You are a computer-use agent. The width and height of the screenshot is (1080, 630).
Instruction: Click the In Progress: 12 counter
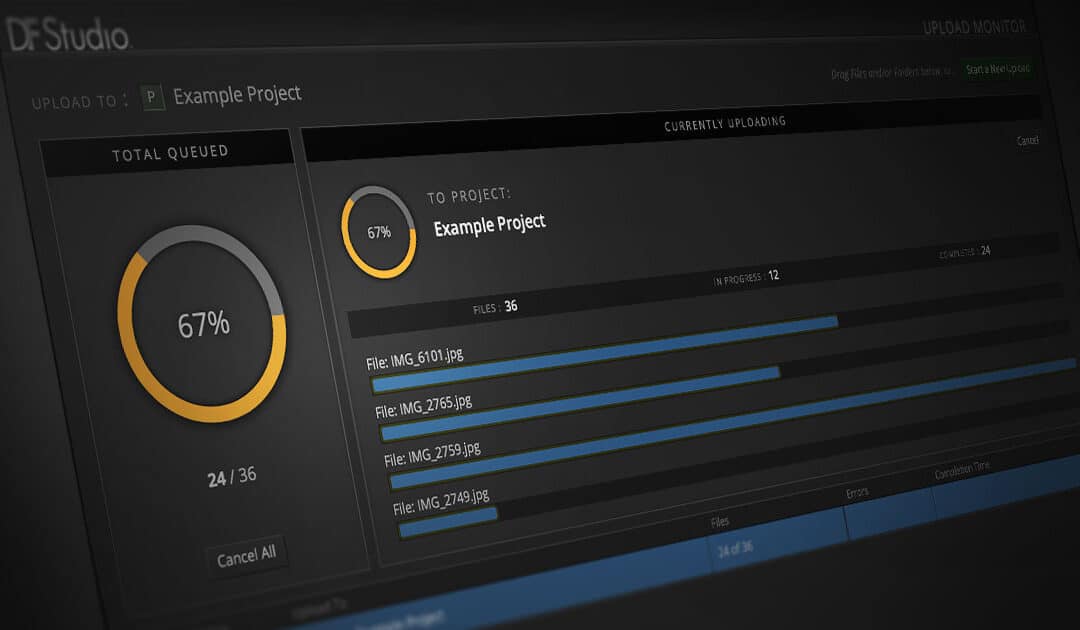tap(745, 277)
